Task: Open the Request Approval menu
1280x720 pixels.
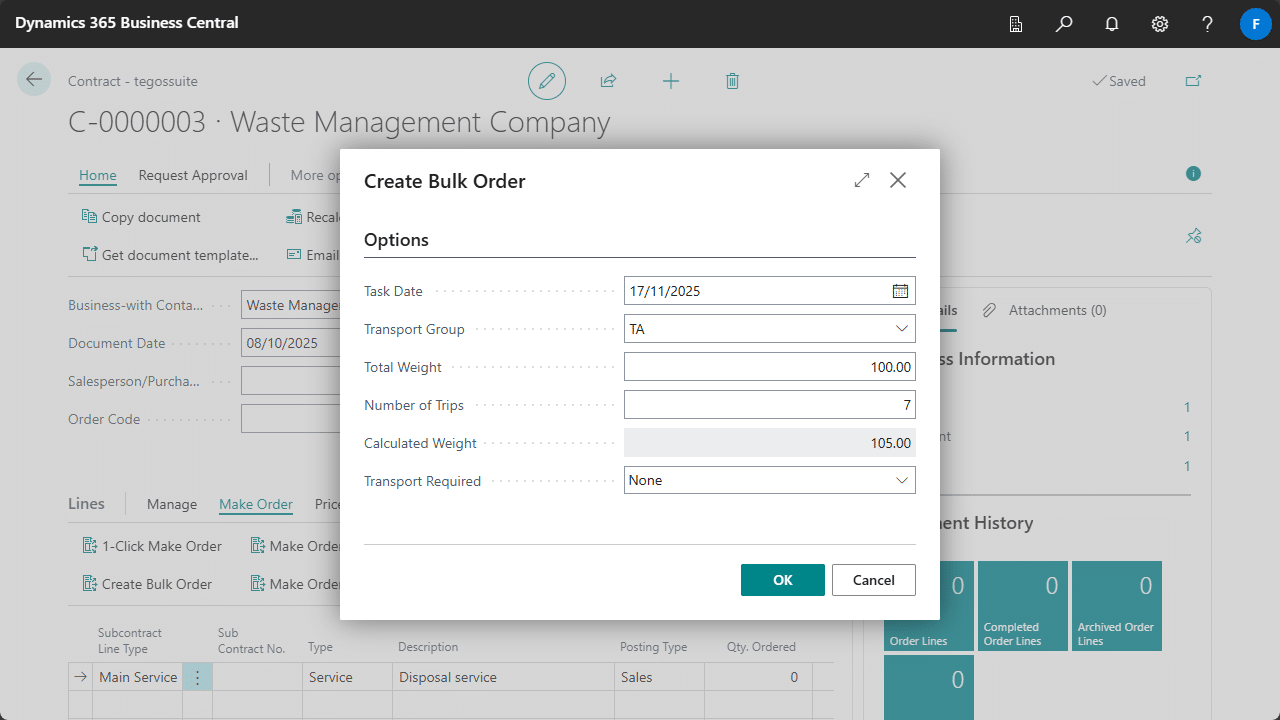Action: (193, 175)
